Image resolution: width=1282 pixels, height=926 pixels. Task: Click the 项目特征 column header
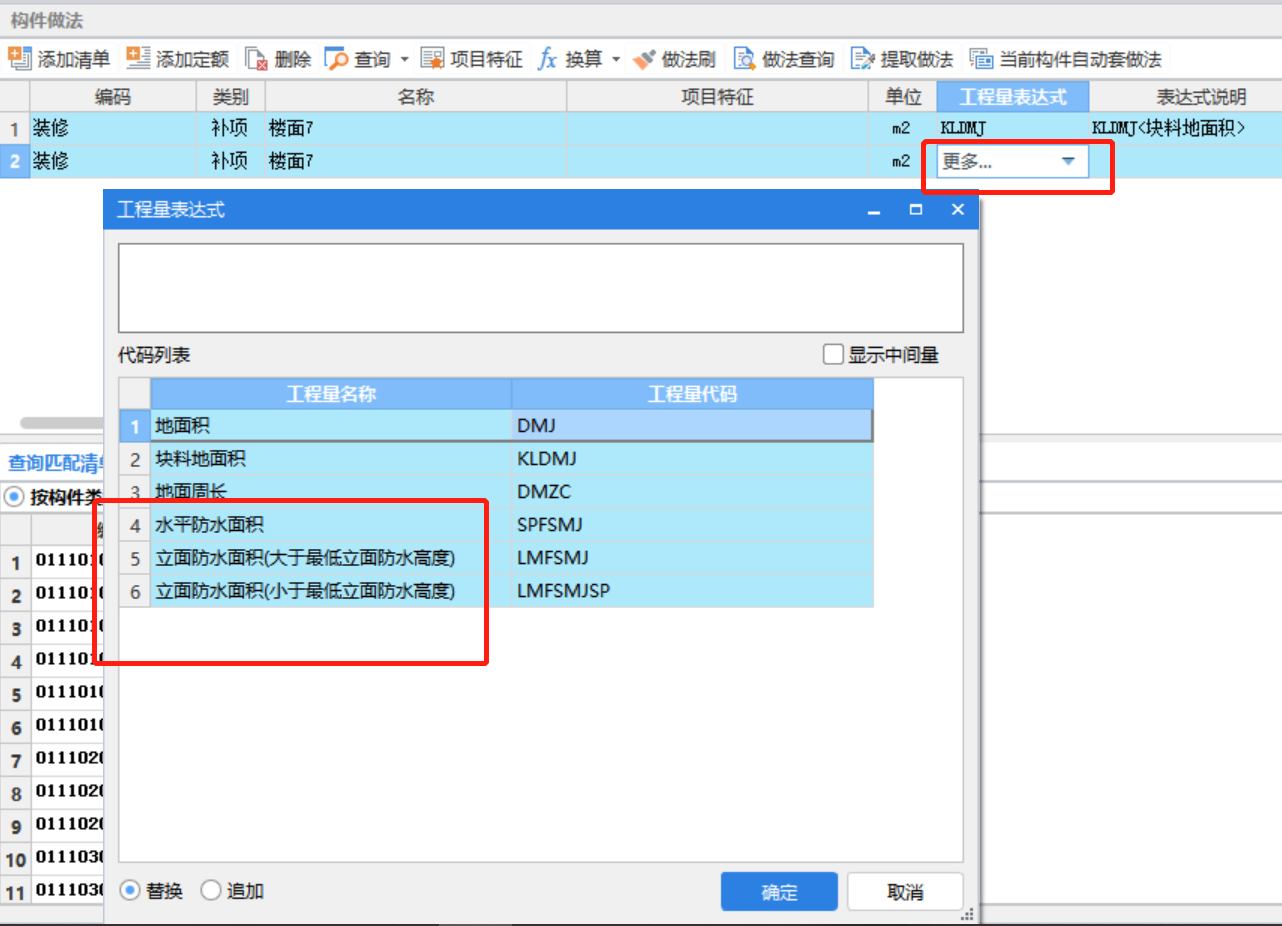coord(717,97)
